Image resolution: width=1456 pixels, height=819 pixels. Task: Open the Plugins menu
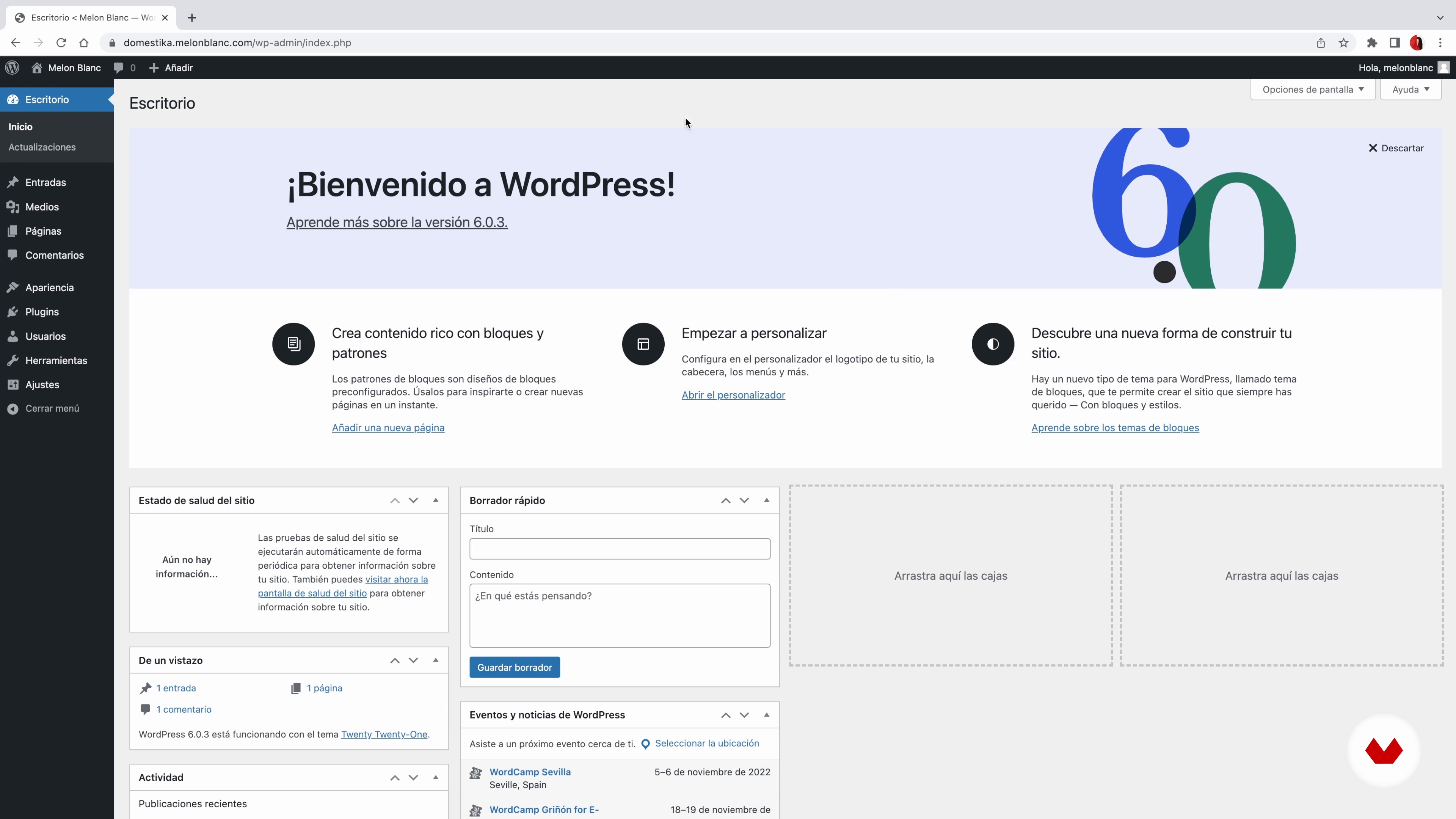(x=56, y=312)
